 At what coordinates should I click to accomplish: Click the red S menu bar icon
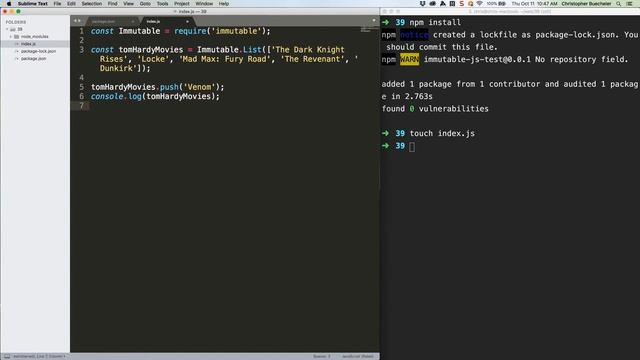point(462,3)
